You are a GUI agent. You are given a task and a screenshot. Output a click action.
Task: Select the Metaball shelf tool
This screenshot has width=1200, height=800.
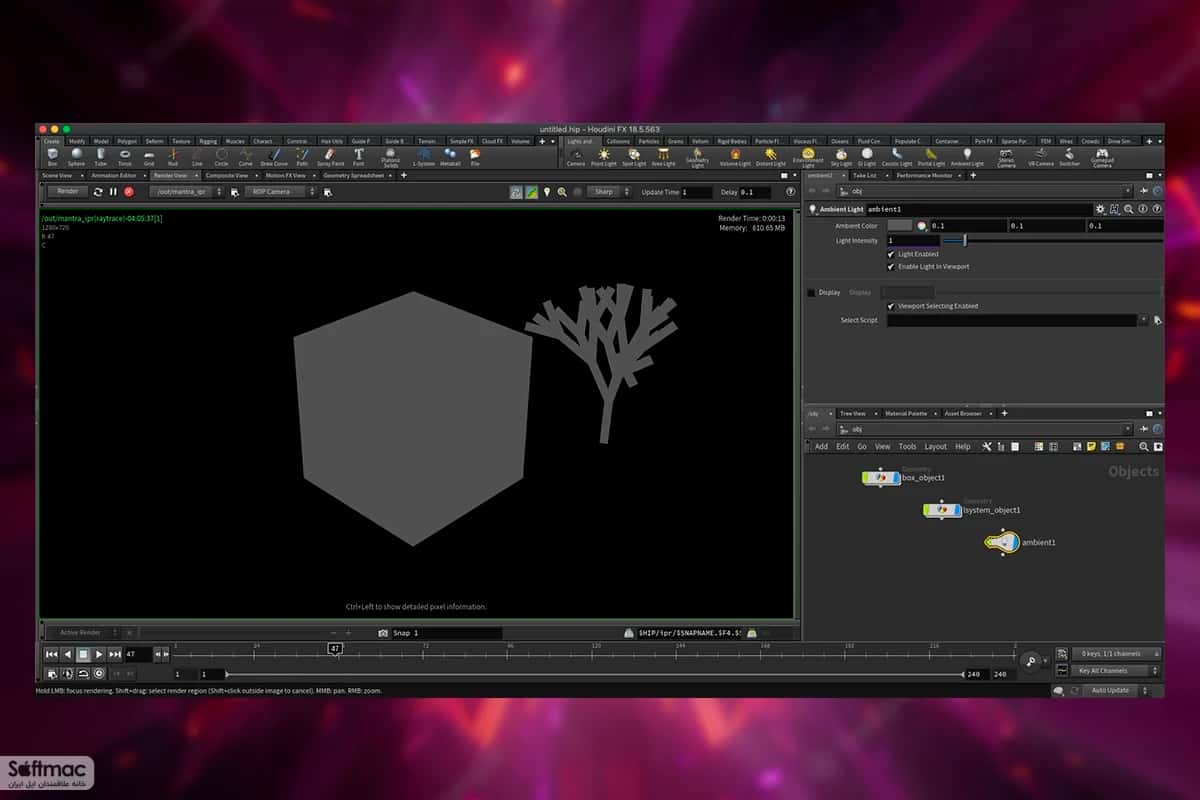(x=450, y=157)
